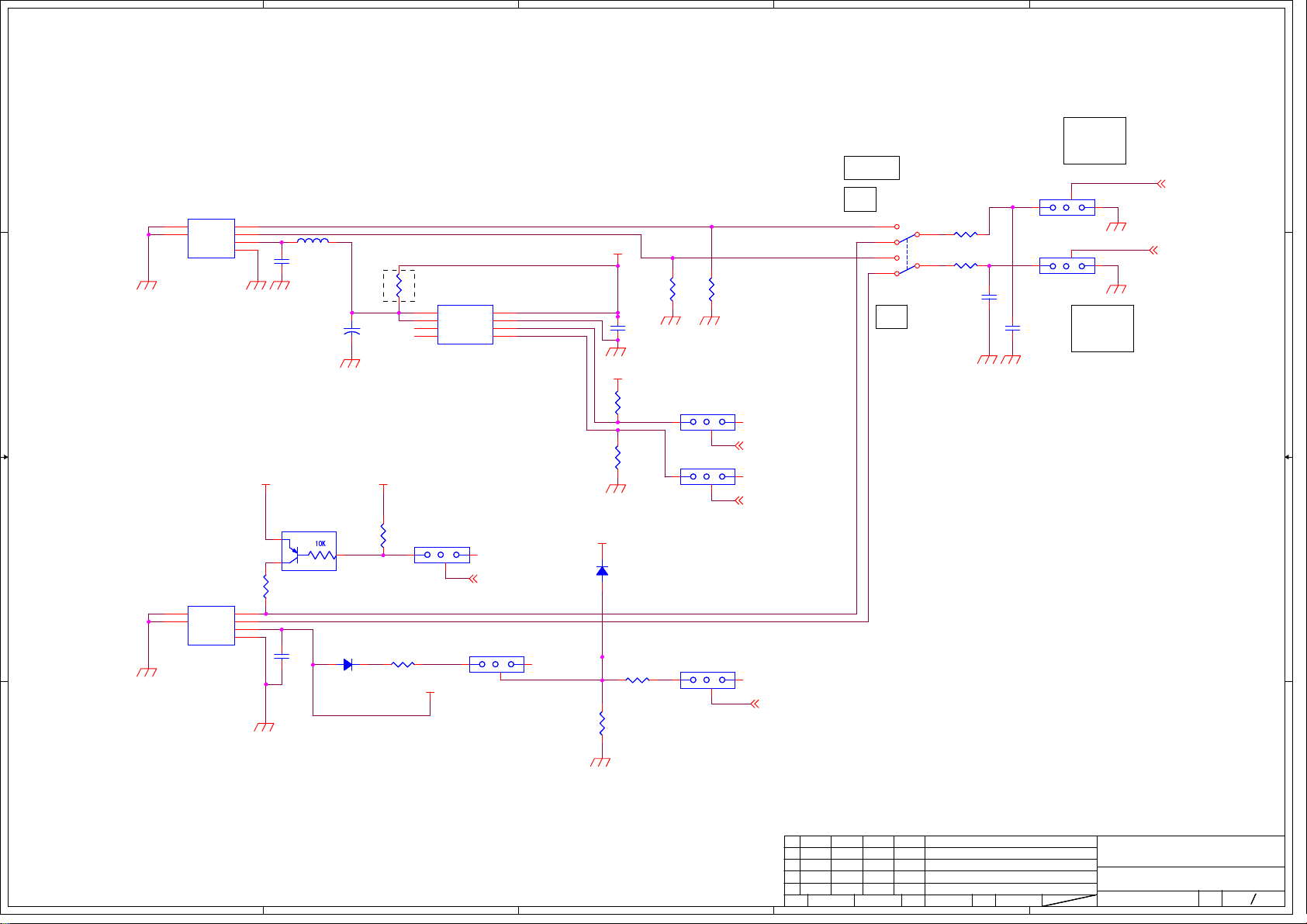This screenshot has width=1307, height=924.
Task: Click the 10K resistor value label
Action: click(320, 544)
